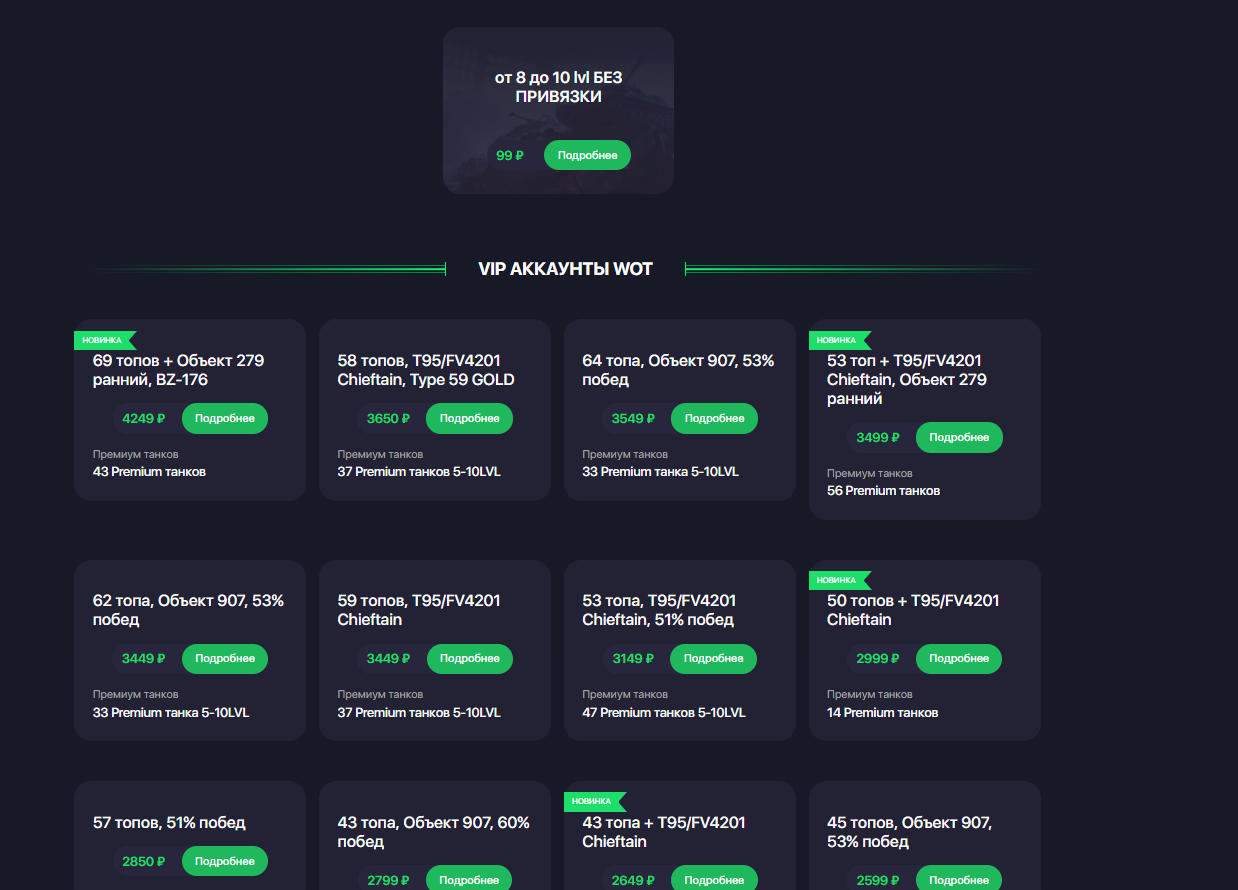Click Подробнее on the 59 топов Chieftain card

pyautogui.click(x=469, y=658)
